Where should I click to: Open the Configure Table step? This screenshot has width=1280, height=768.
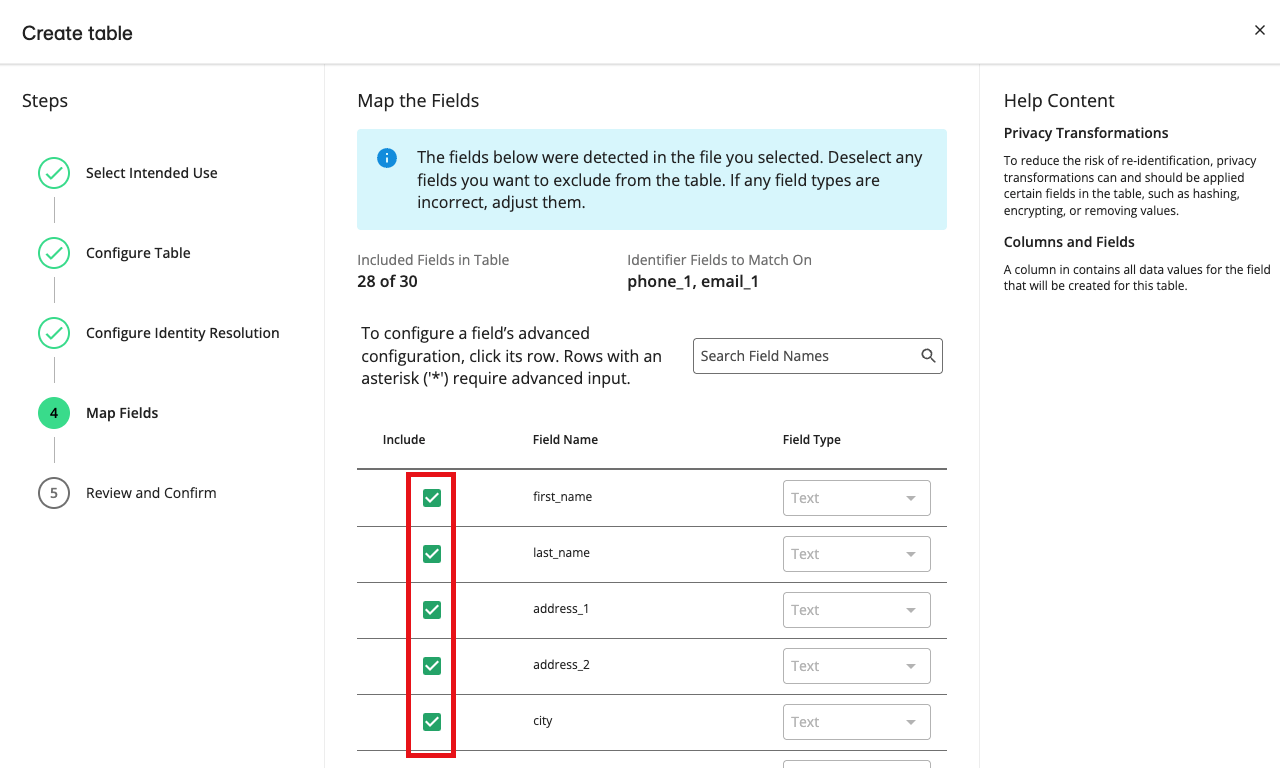[x=138, y=253]
